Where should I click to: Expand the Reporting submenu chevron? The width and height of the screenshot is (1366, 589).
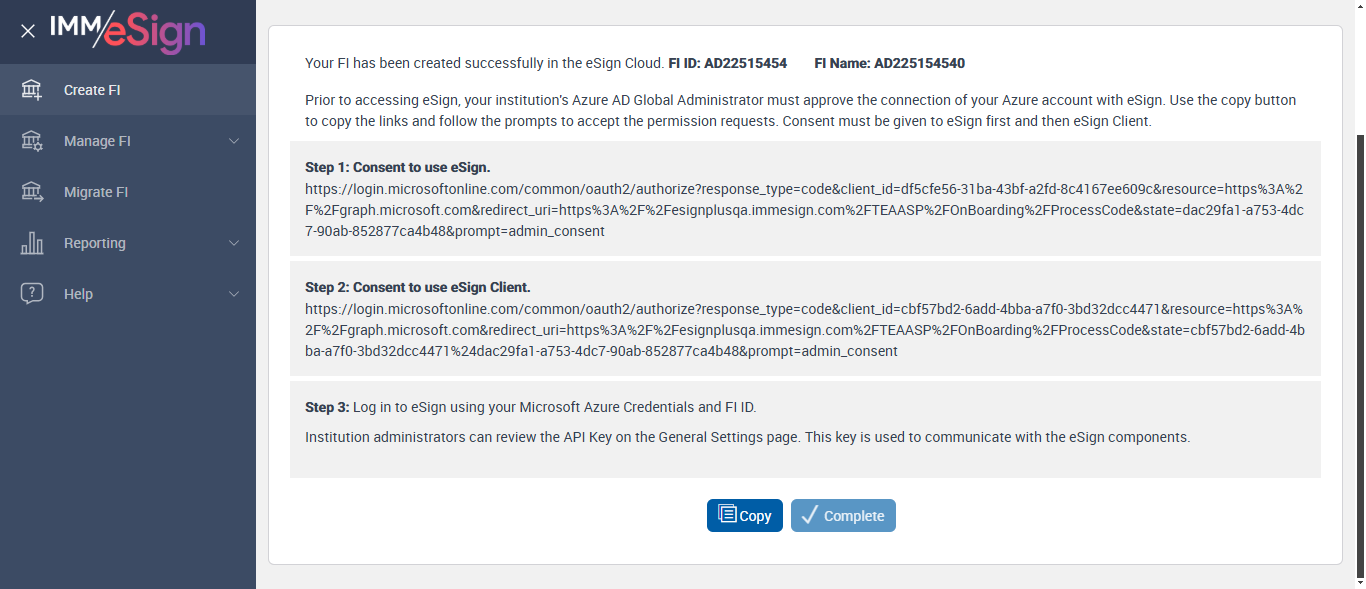[234, 243]
